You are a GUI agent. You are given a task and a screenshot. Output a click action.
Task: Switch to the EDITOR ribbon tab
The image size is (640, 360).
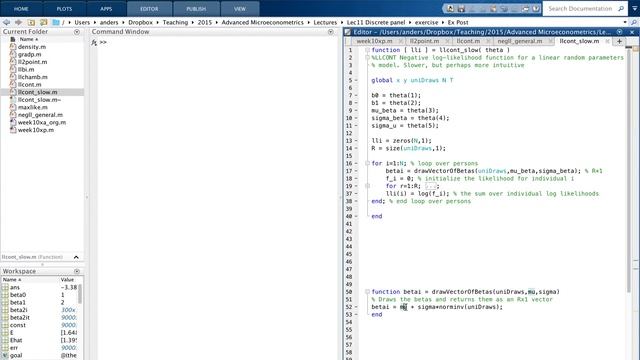[149, 9]
